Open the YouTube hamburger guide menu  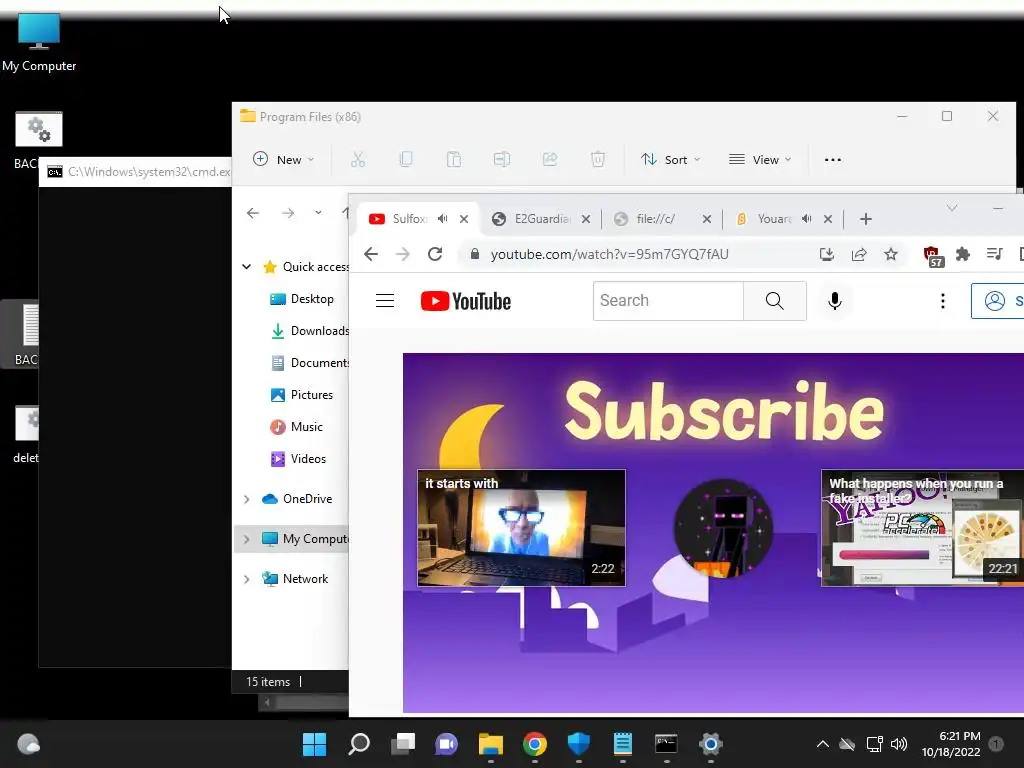(x=385, y=300)
